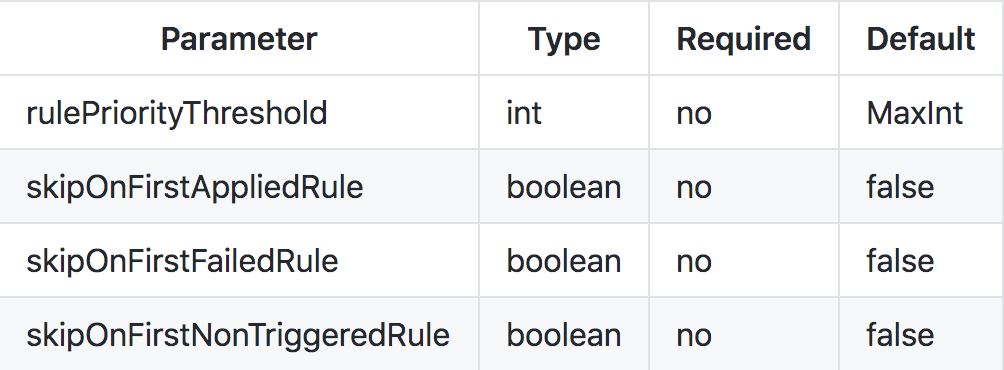The image size is (1004, 370).
Task: Click boolean type for skipOnFirstNonTriggeredRule
Action: pos(563,335)
